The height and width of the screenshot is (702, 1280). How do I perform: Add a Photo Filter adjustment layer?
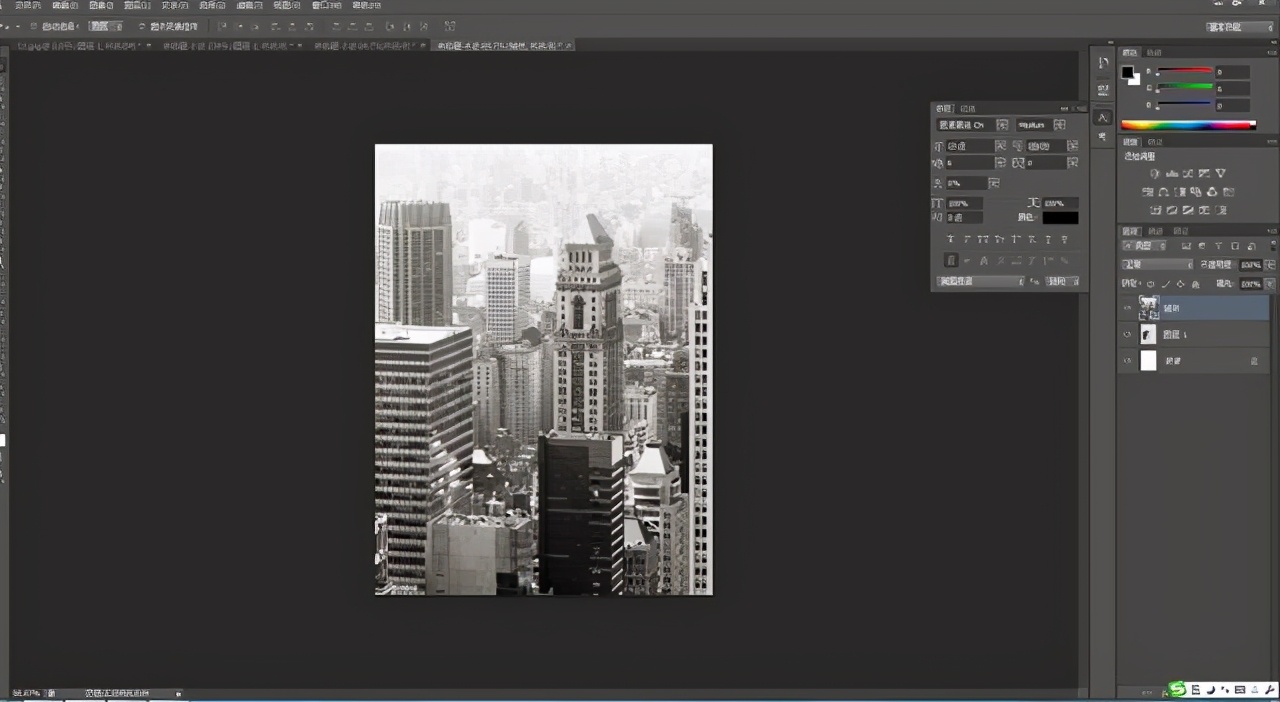pyautogui.click(x=1196, y=192)
